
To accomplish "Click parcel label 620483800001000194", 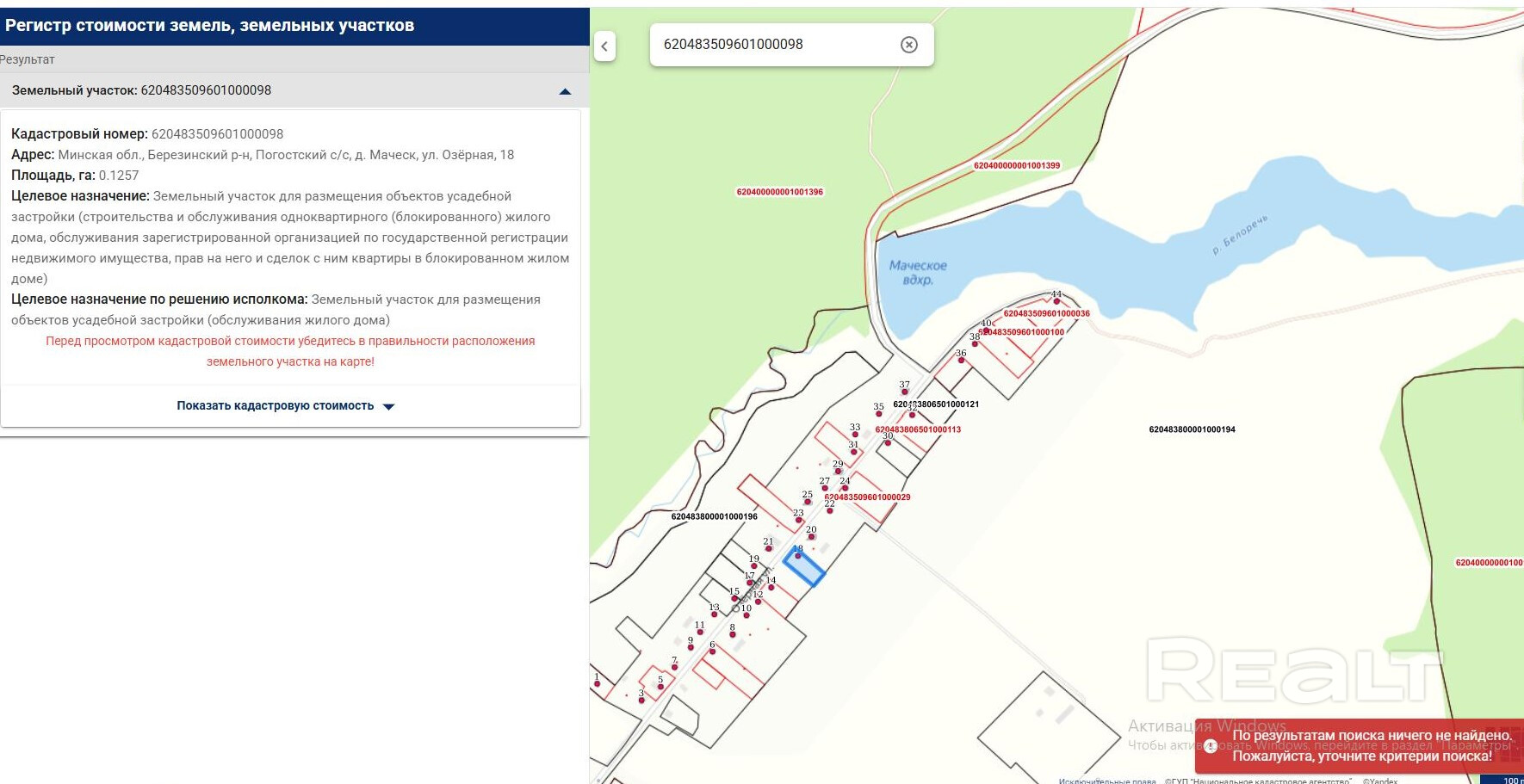I will tap(1192, 429).
